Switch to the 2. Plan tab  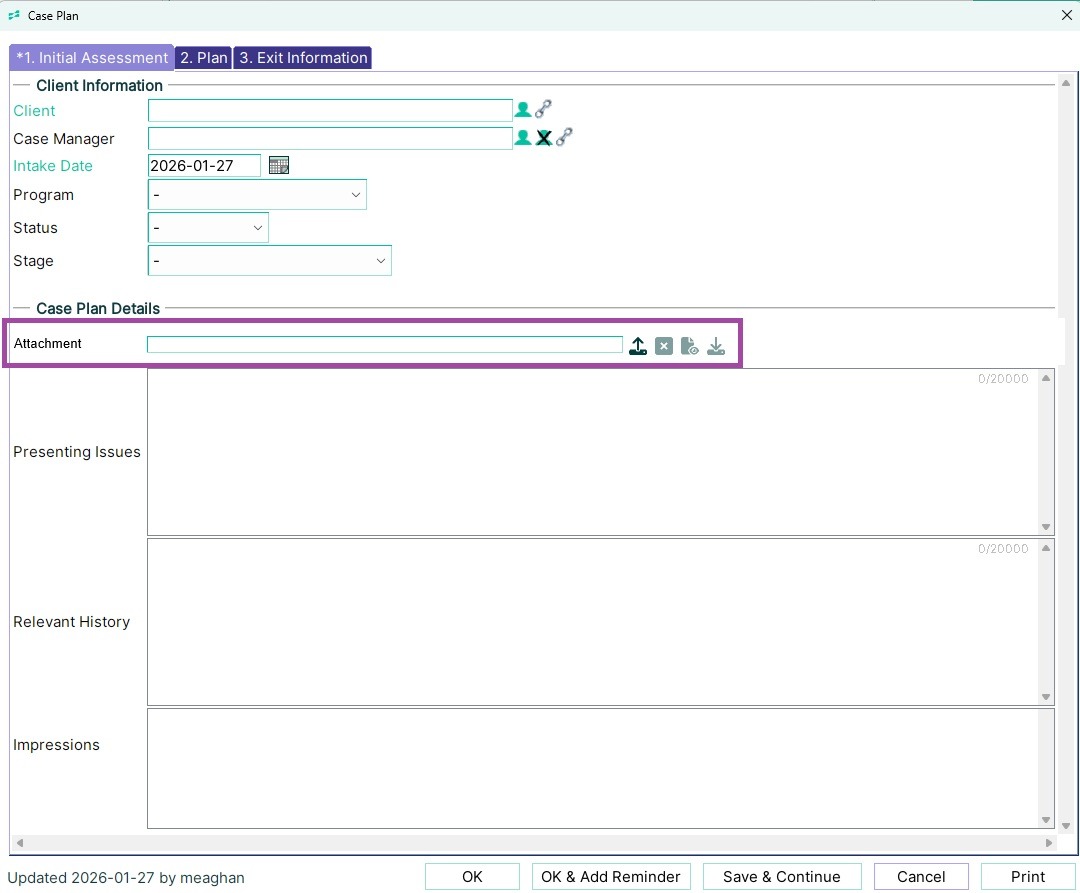[204, 58]
